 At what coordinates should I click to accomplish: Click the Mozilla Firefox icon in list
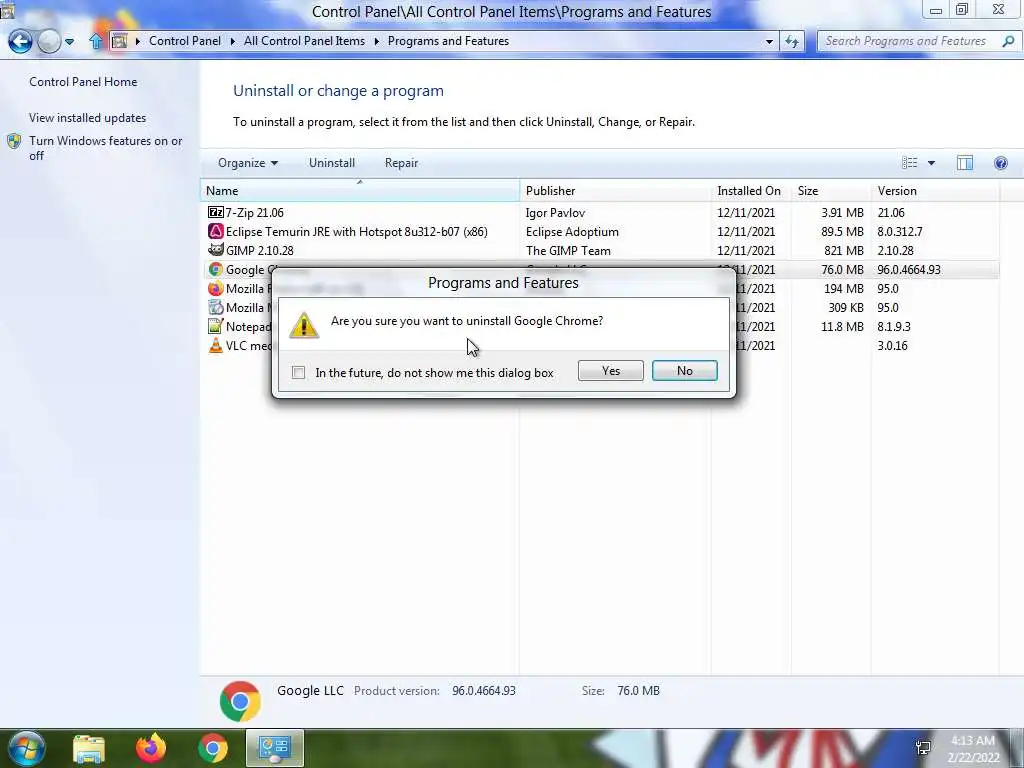(216, 288)
